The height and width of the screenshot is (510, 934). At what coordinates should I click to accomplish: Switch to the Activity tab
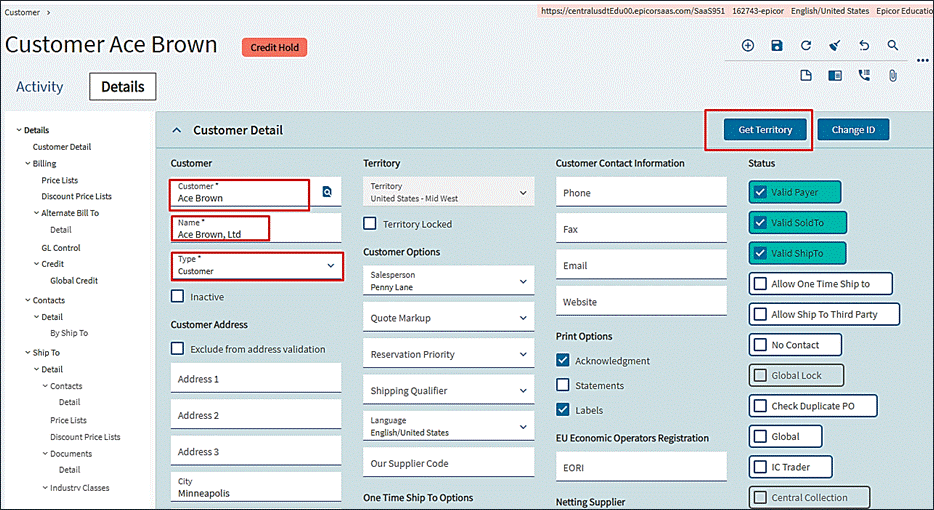(39, 86)
